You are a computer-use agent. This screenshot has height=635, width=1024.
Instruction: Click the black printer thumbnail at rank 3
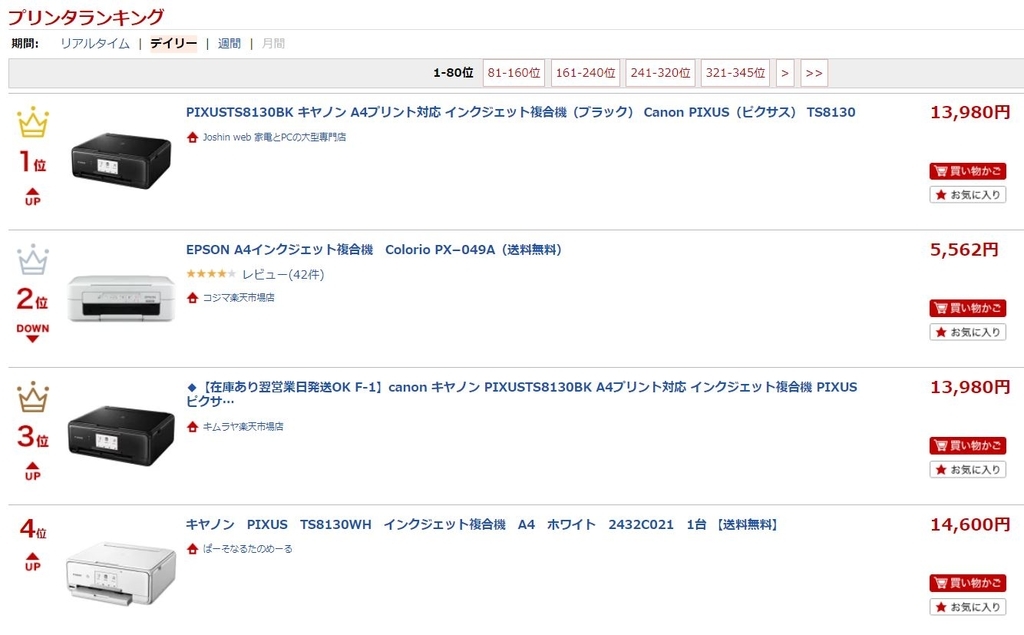click(121, 436)
